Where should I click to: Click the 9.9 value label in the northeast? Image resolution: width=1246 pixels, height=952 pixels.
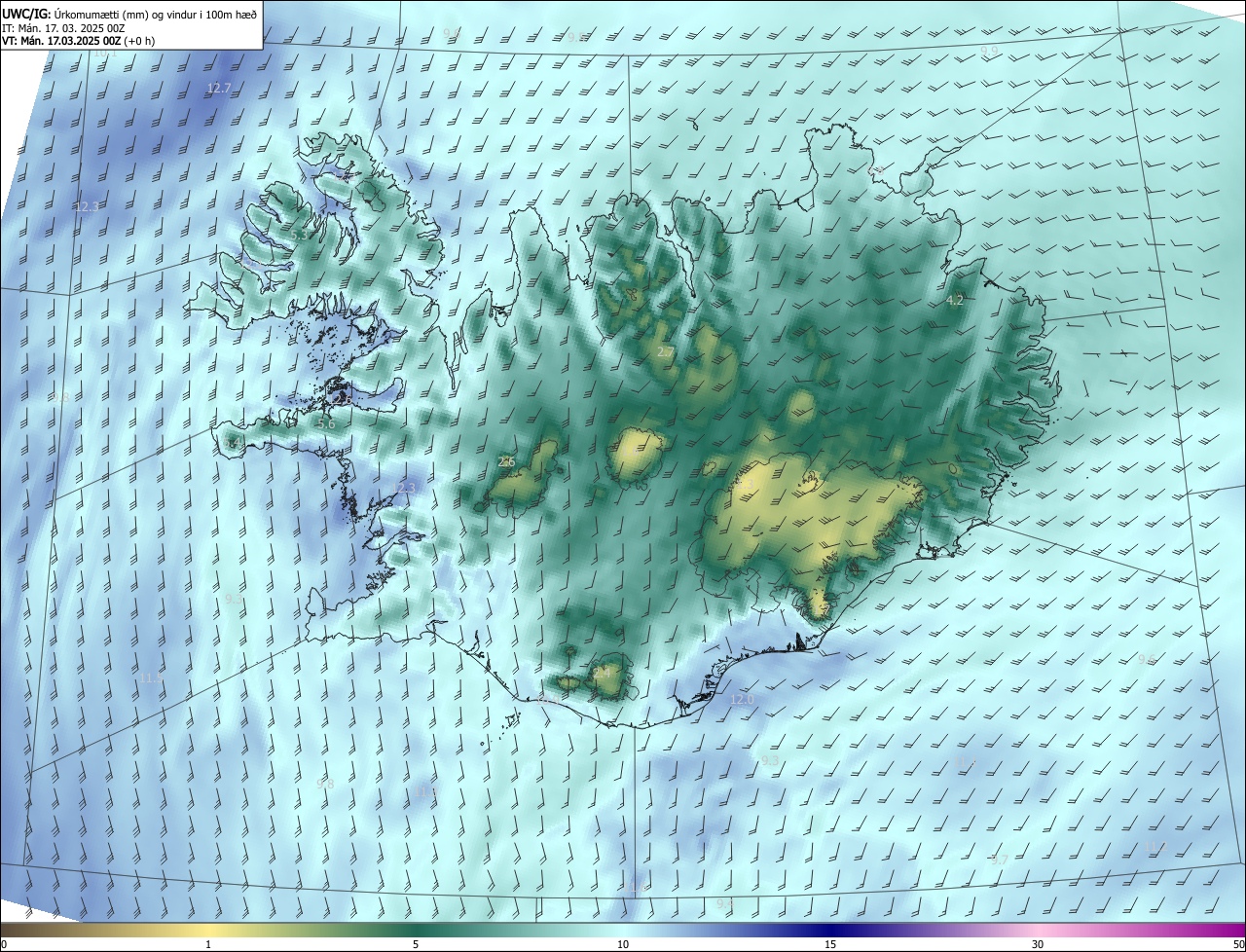coord(989,51)
